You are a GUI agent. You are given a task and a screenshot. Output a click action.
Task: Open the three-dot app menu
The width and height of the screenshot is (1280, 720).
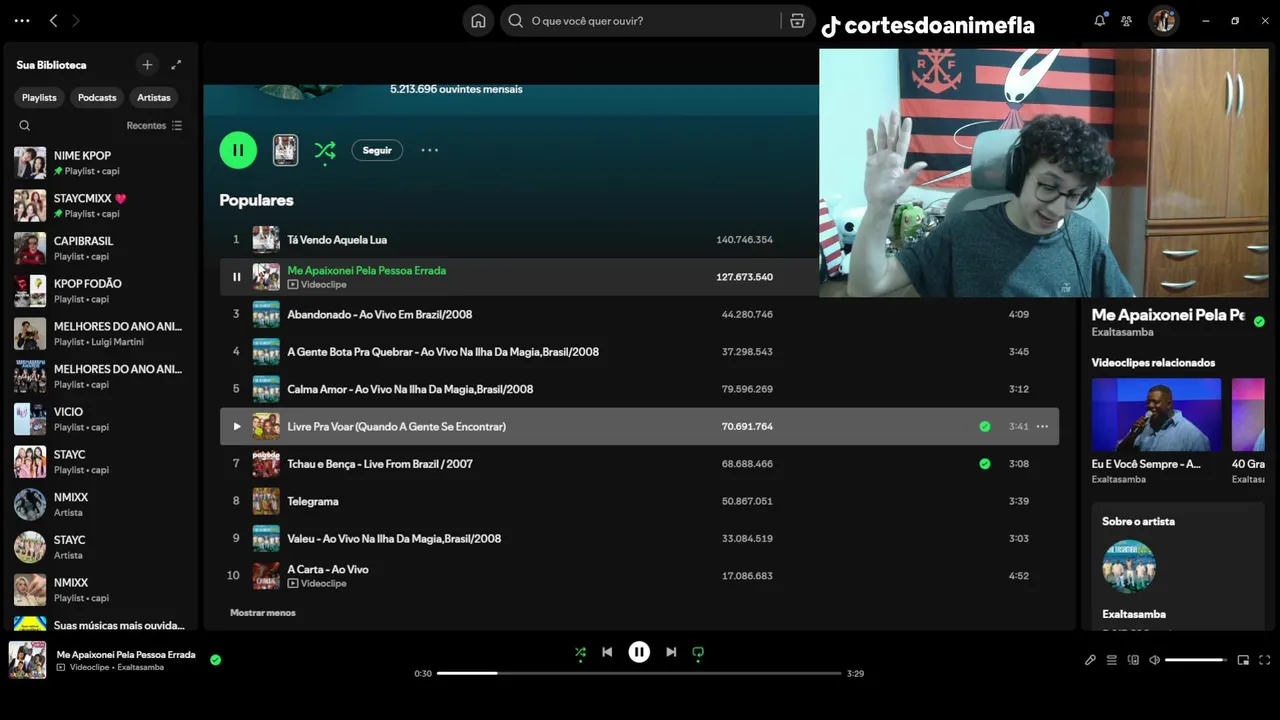tap(22, 20)
